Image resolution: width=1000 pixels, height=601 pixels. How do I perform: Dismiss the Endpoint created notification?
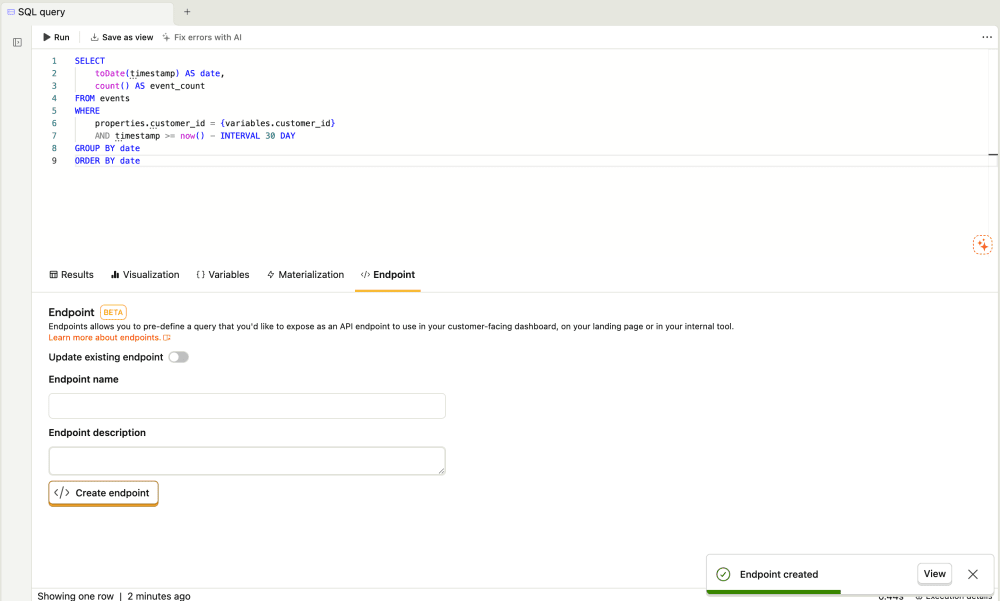coord(972,573)
